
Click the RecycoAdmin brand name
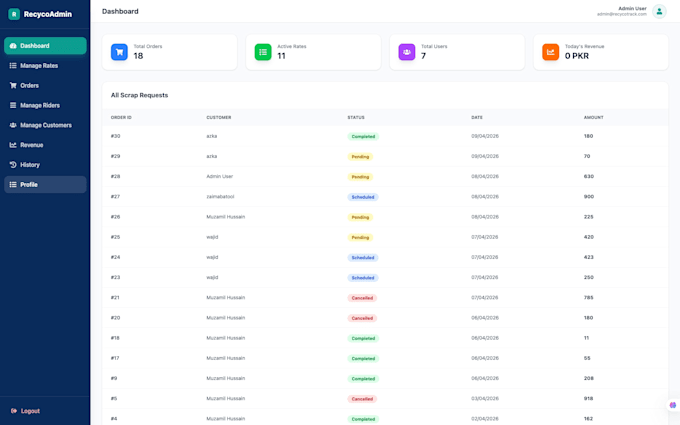pyautogui.click(x=48, y=14)
